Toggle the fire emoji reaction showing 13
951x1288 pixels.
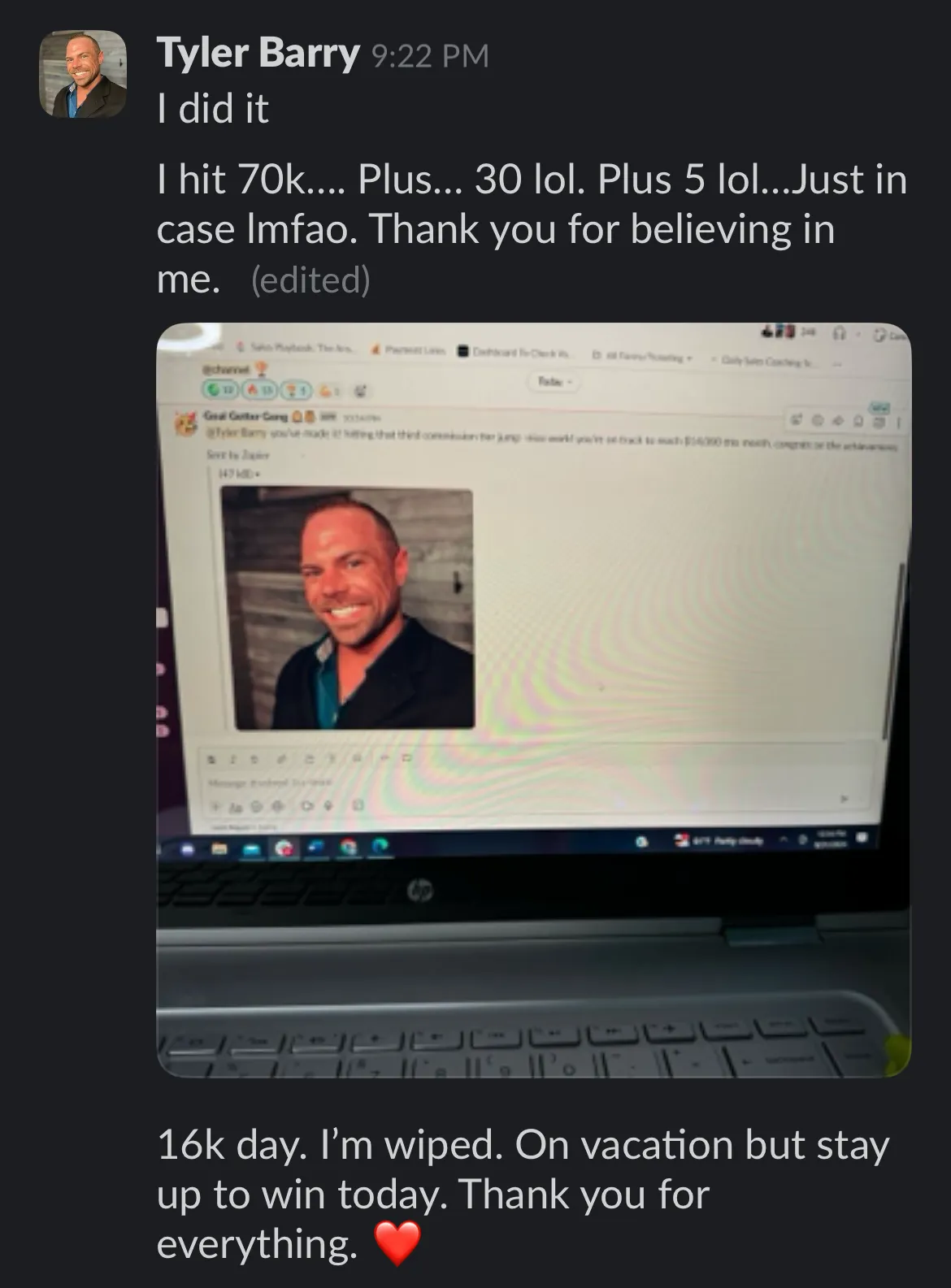coord(258,391)
